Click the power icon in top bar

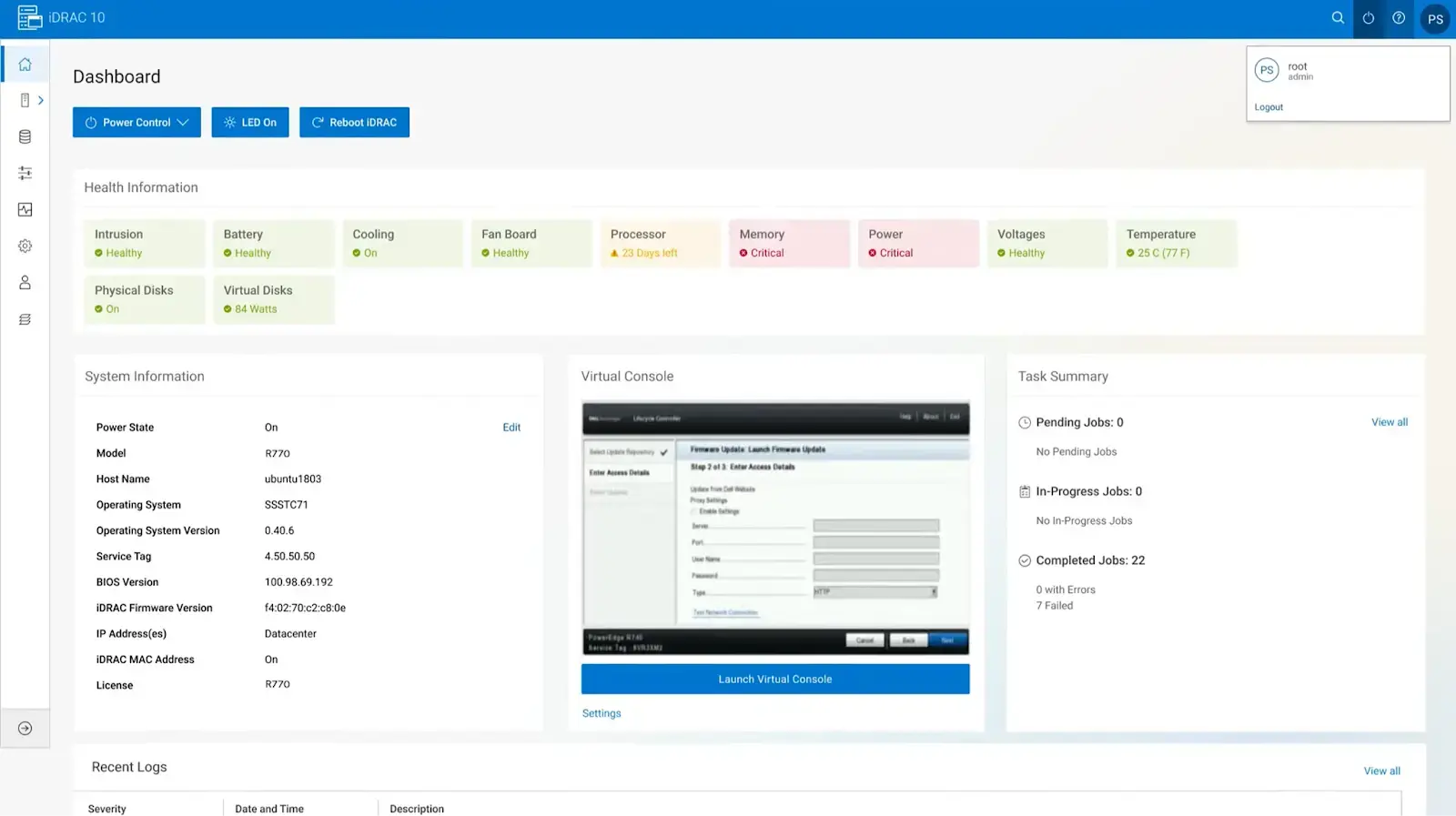click(1368, 18)
